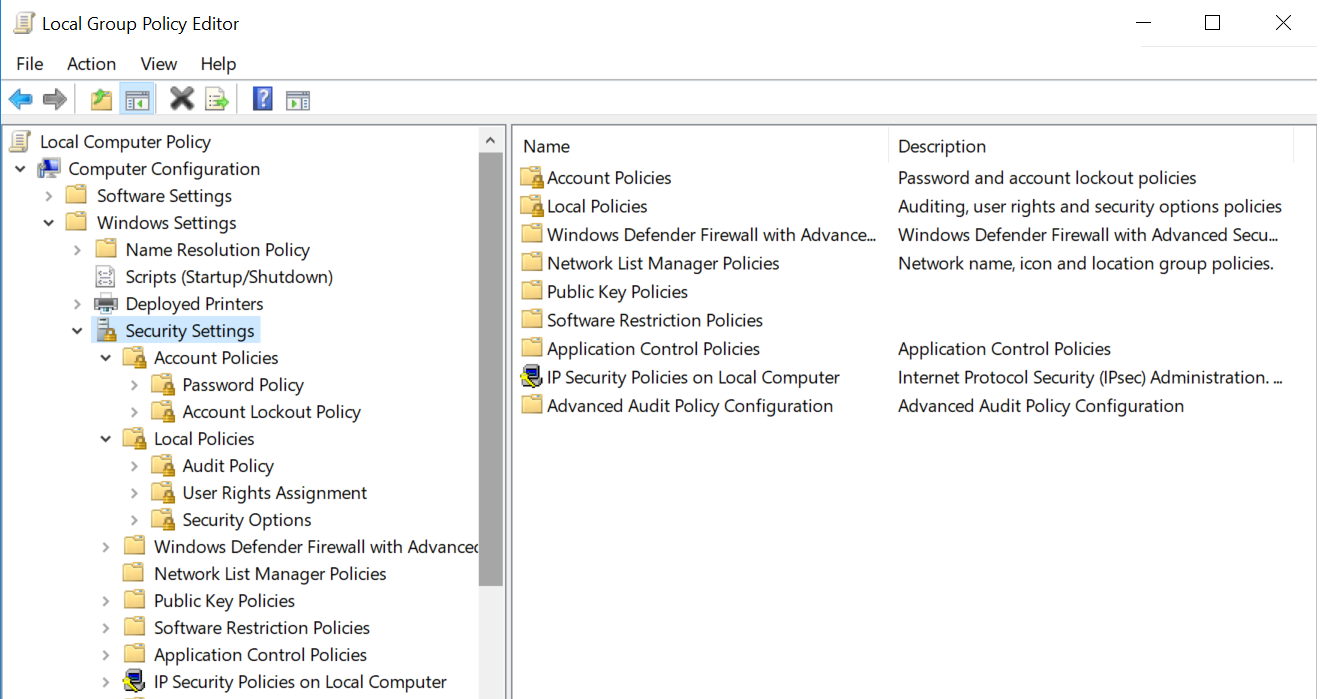Open the File menu
Viewport: 1320px width, 699px height.
[30, 64]
